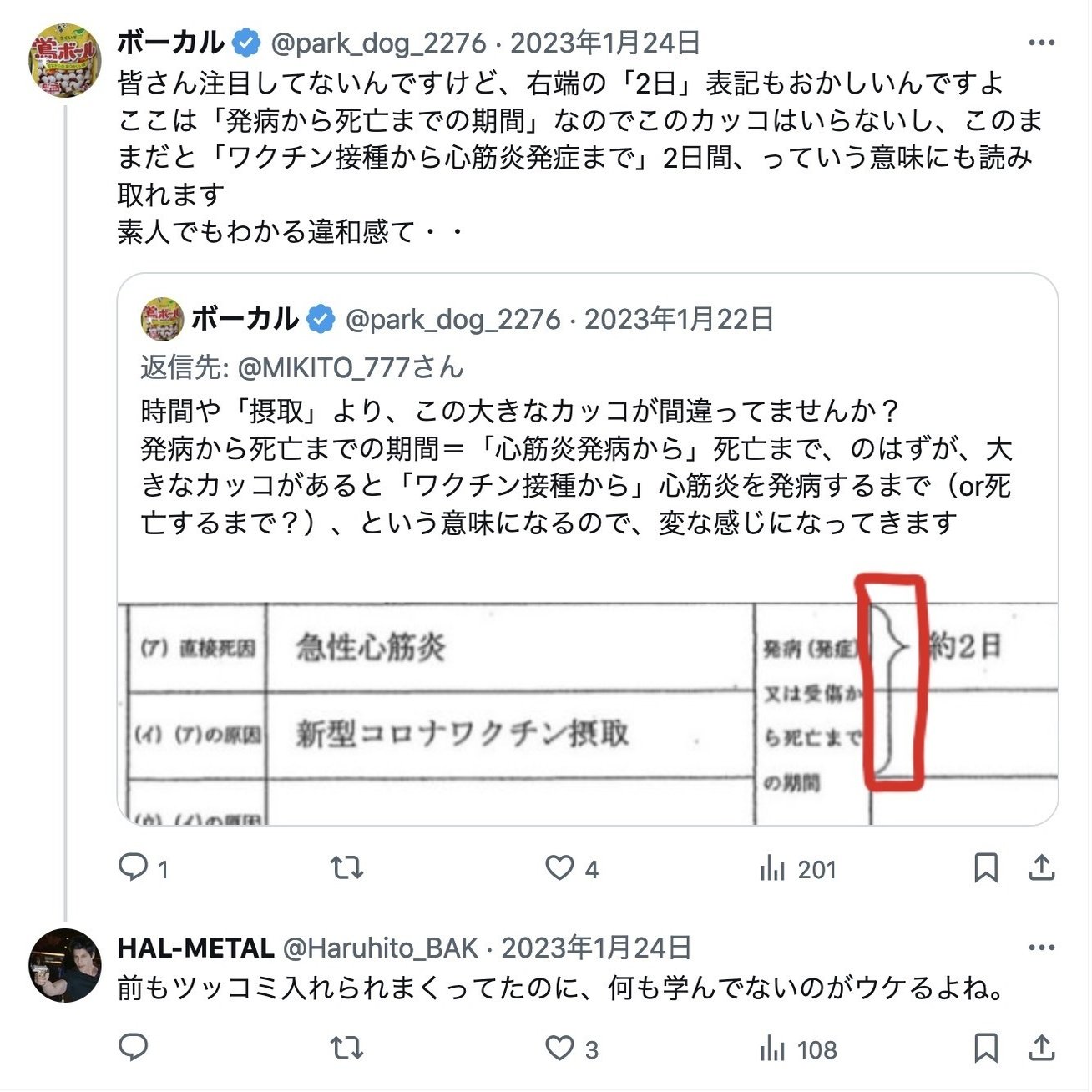Open ボーカル profile avatar at top

(65, 60)
